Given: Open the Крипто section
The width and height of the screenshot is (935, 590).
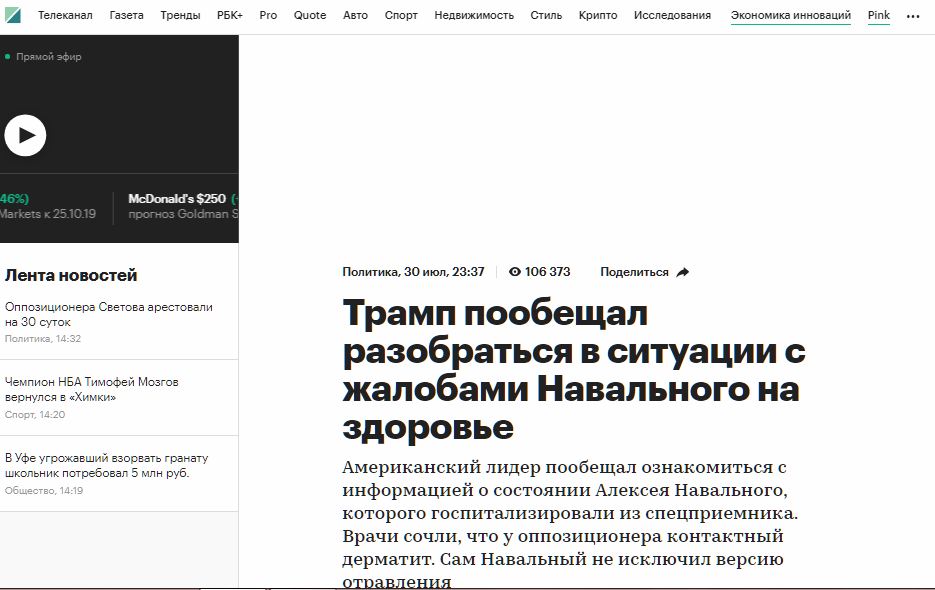Looking at the screenshot, I should click(598, 16).
